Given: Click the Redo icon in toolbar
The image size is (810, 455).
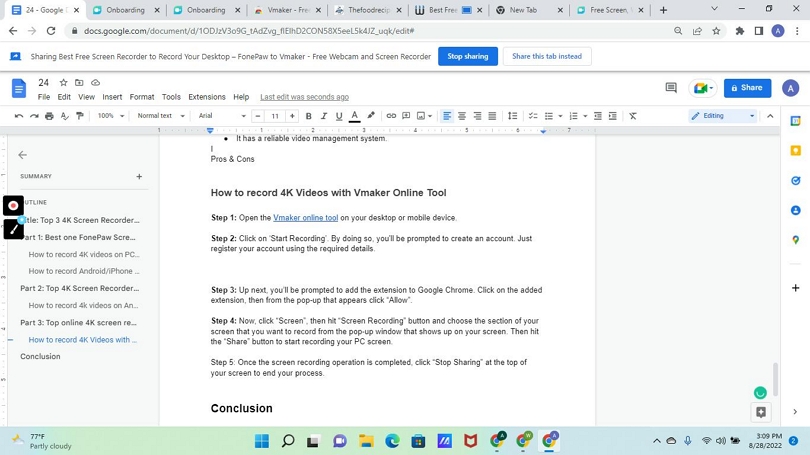Looking at the screenshot, I should coord(34,116).
